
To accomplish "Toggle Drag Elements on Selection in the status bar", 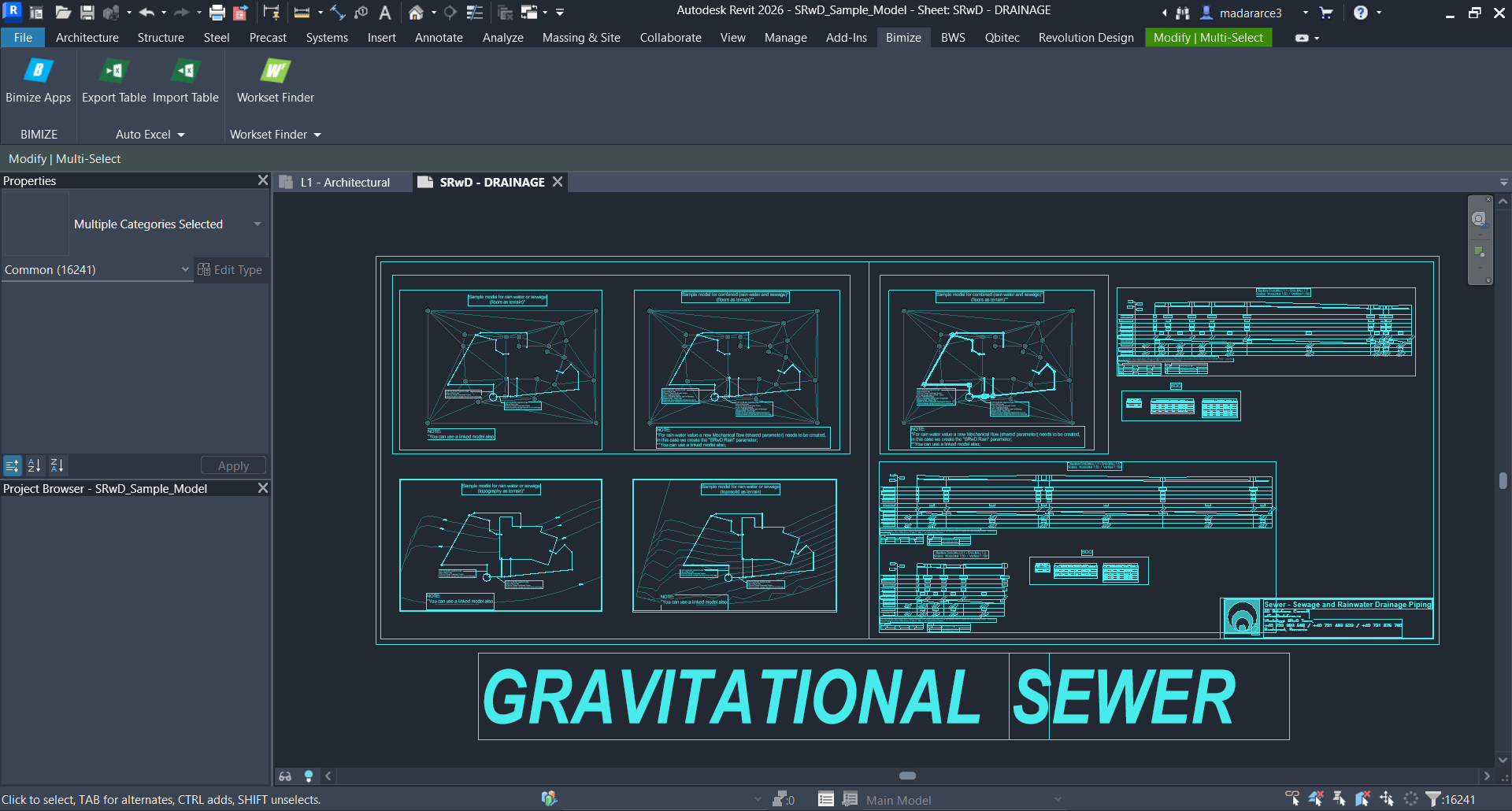I will pyautogui.click(x=1387, y=799).
